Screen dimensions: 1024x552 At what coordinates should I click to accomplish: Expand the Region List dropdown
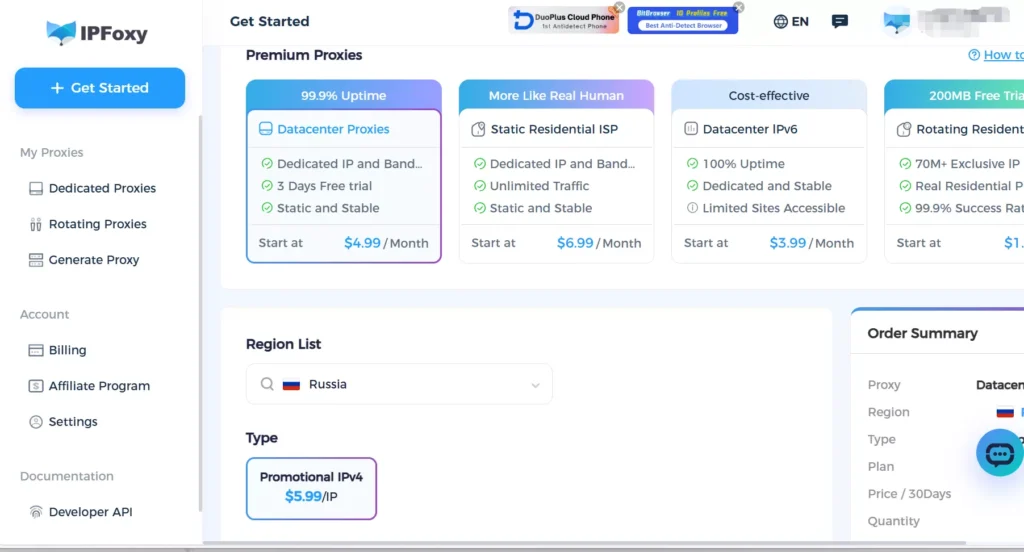click(x=399, y=384)
